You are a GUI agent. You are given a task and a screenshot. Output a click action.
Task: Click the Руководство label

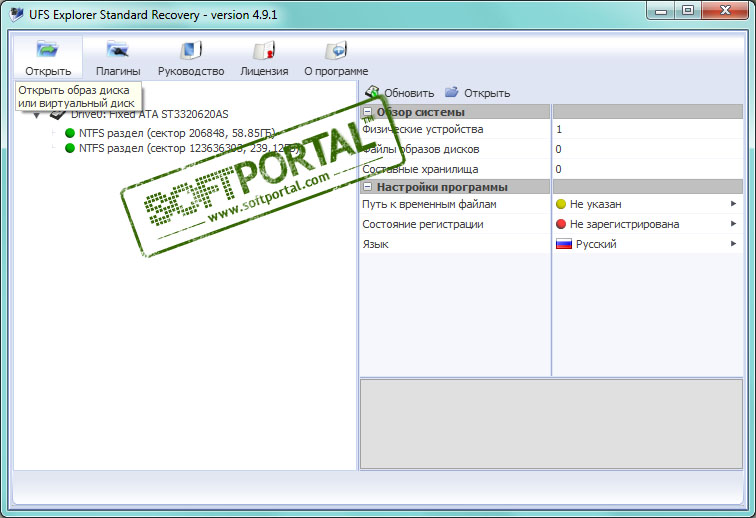point(191,71)
